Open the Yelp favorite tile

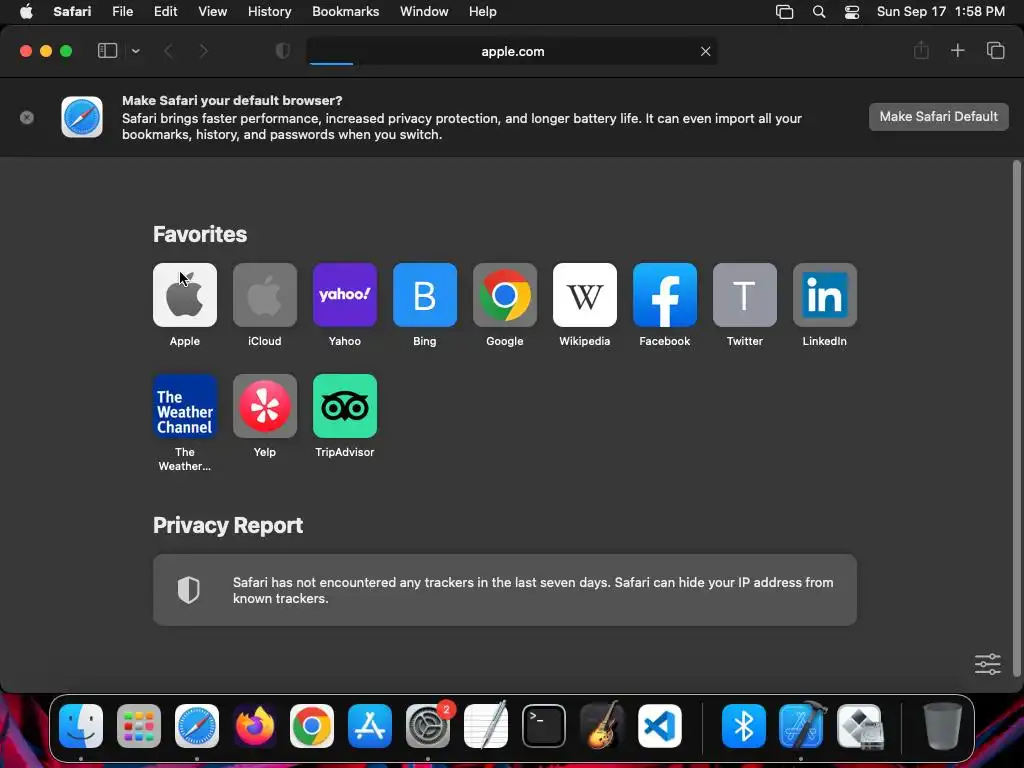point(264,406)
